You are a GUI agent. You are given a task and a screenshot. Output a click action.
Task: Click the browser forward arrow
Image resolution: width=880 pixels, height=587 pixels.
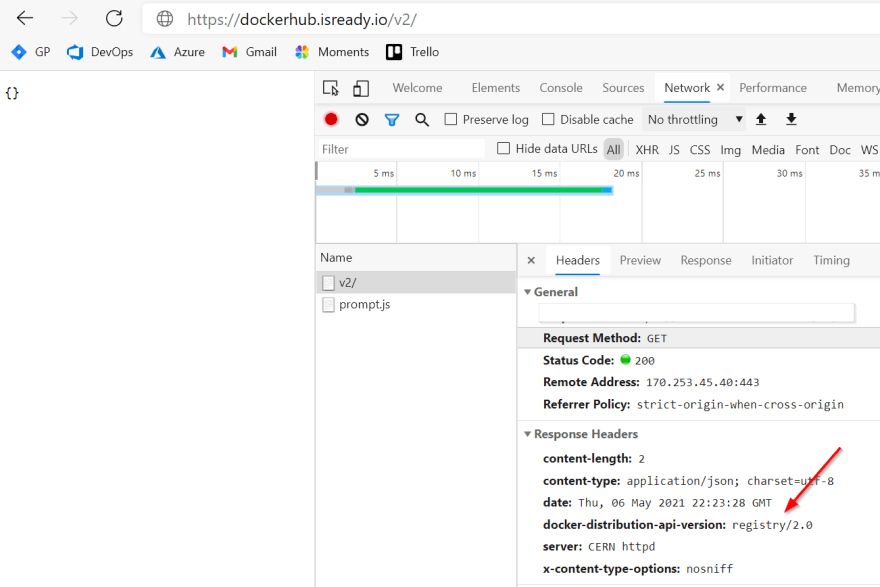[69, 19]
